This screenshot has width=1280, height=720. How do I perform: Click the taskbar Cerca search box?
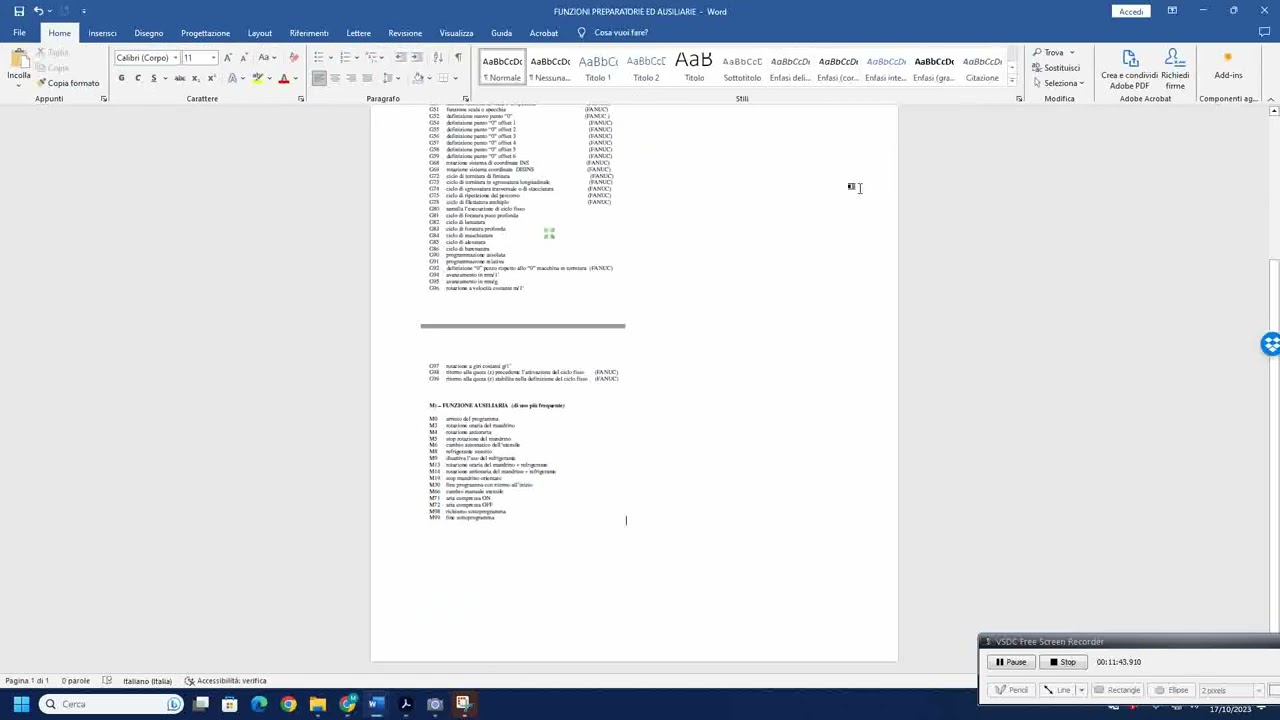[x=110, y=704]
